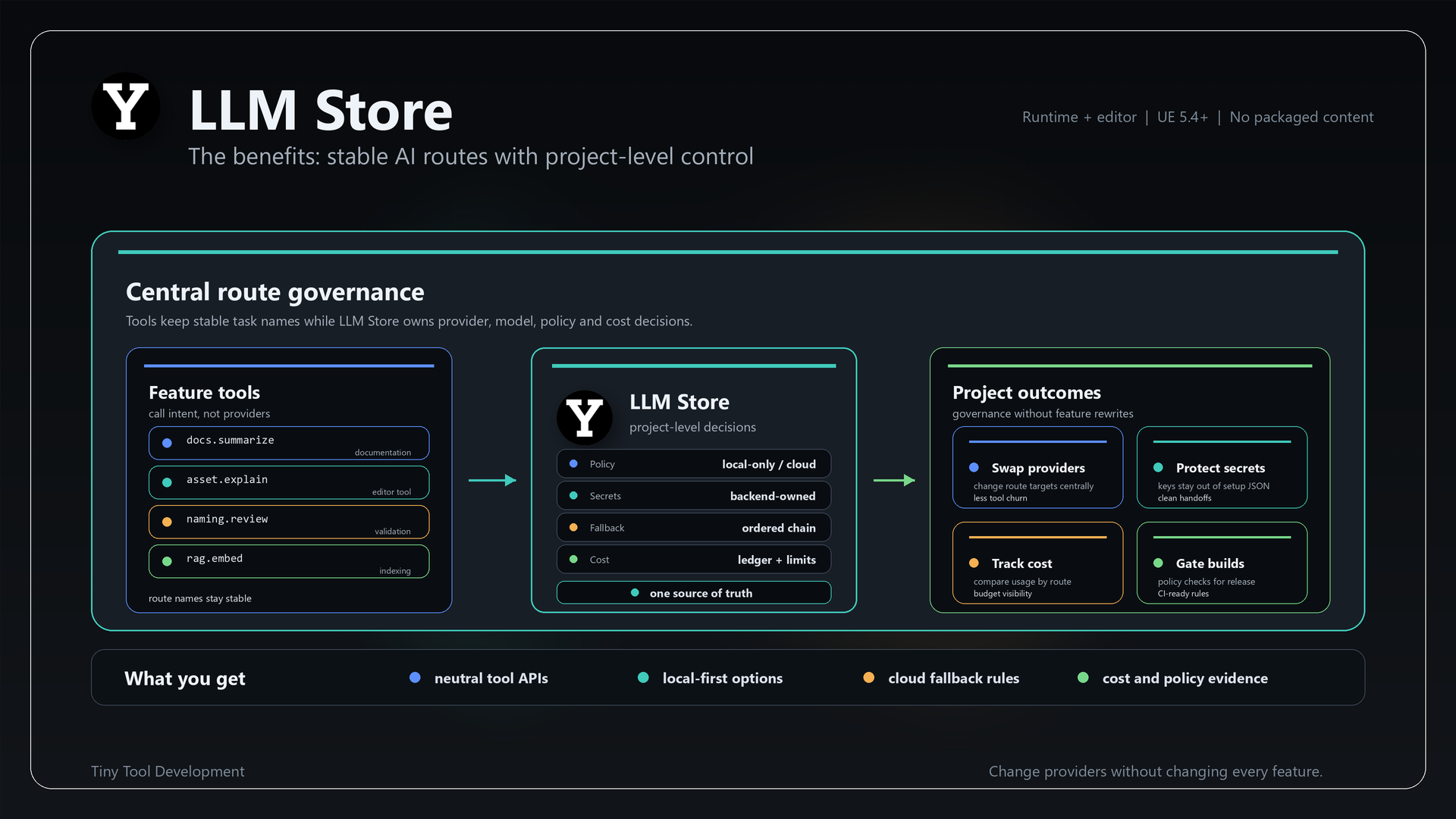This screenshot has height=819, width=1456.
Task: Open the Swap providers heading
Action: 1038,468
